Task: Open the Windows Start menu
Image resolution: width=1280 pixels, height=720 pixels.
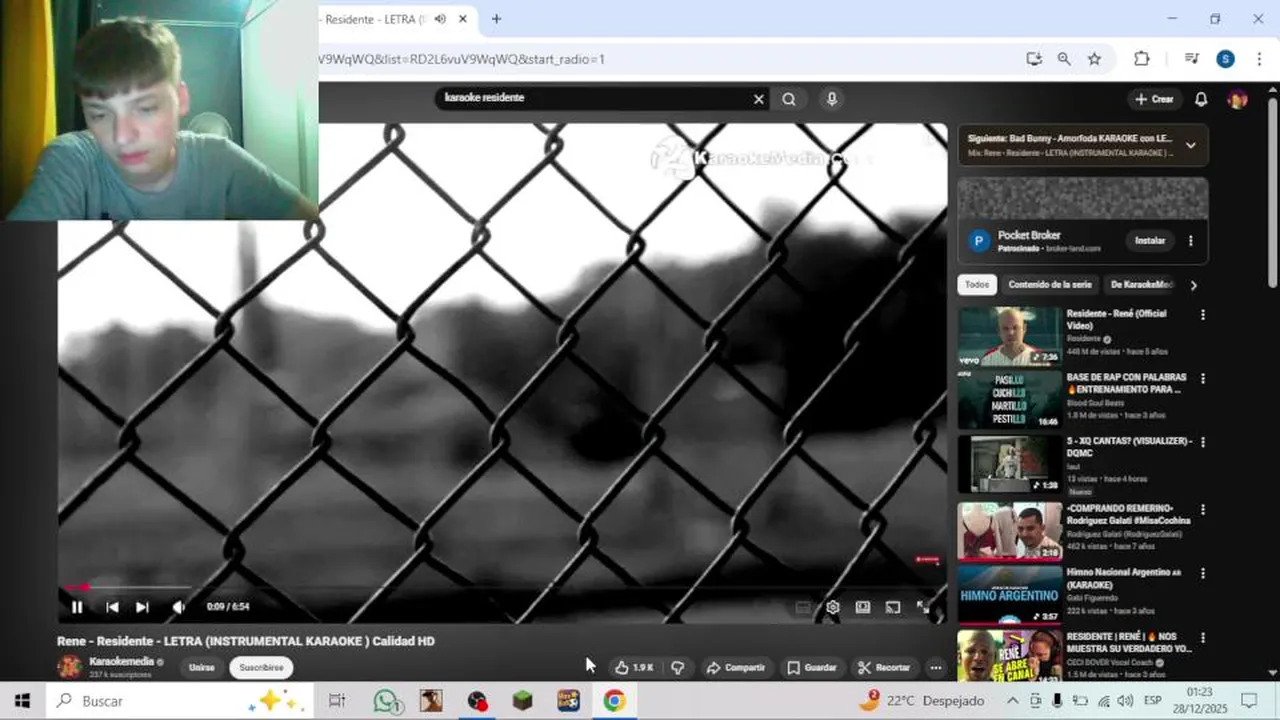Action: click(x=22, y=701)
